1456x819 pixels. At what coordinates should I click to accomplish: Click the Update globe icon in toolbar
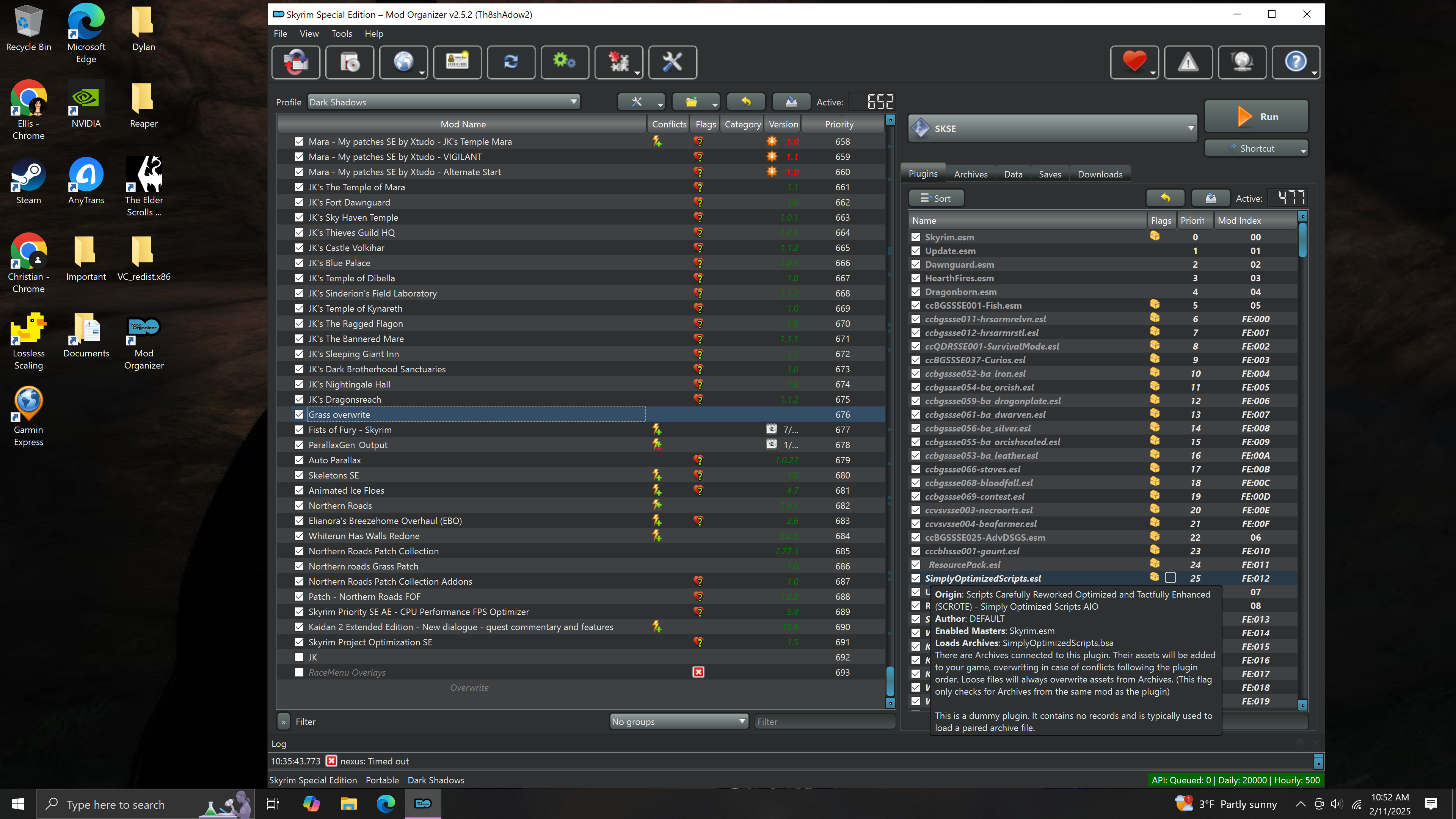1242,62
